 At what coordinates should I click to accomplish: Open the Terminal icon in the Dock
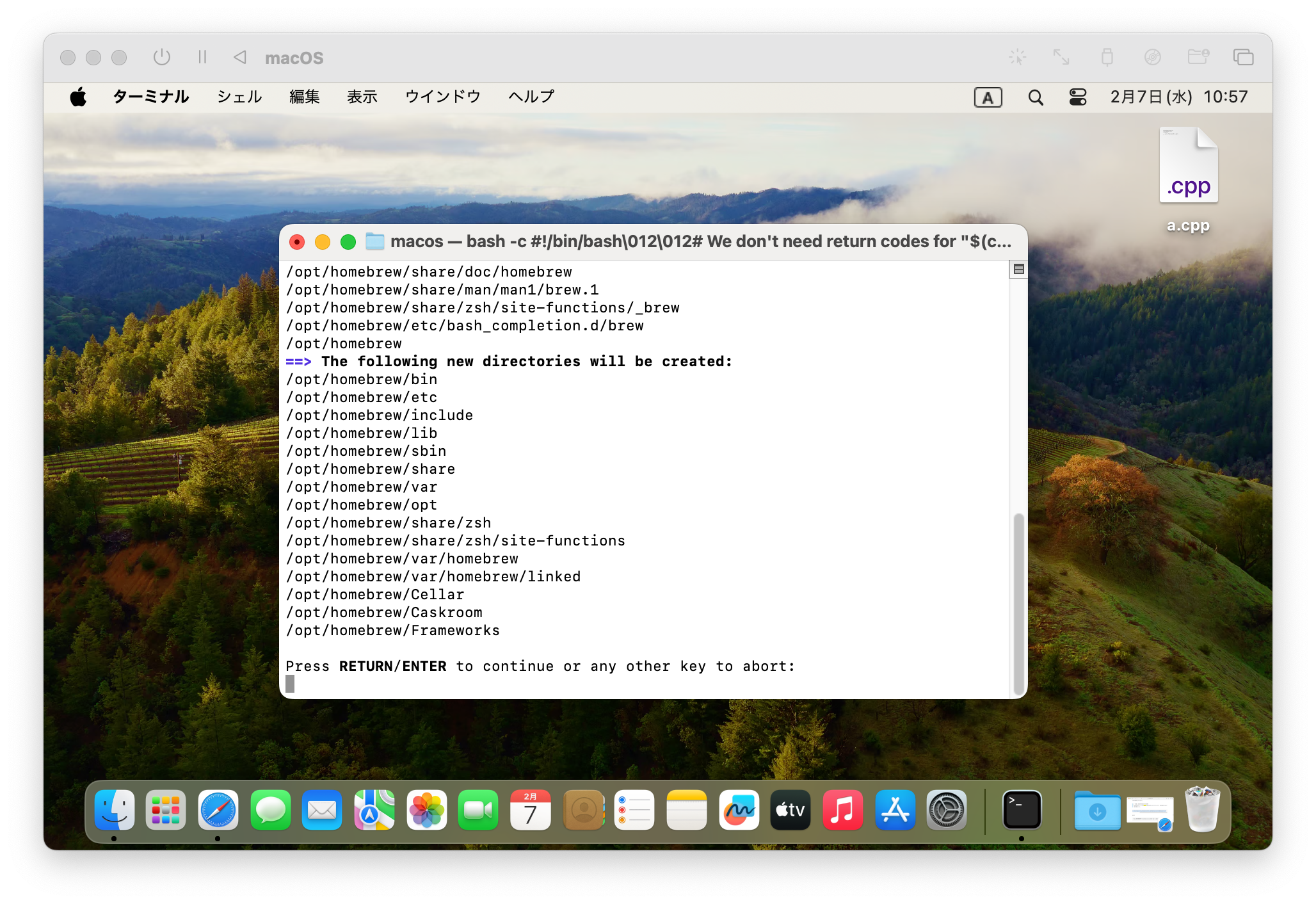tap(1021, 810)
